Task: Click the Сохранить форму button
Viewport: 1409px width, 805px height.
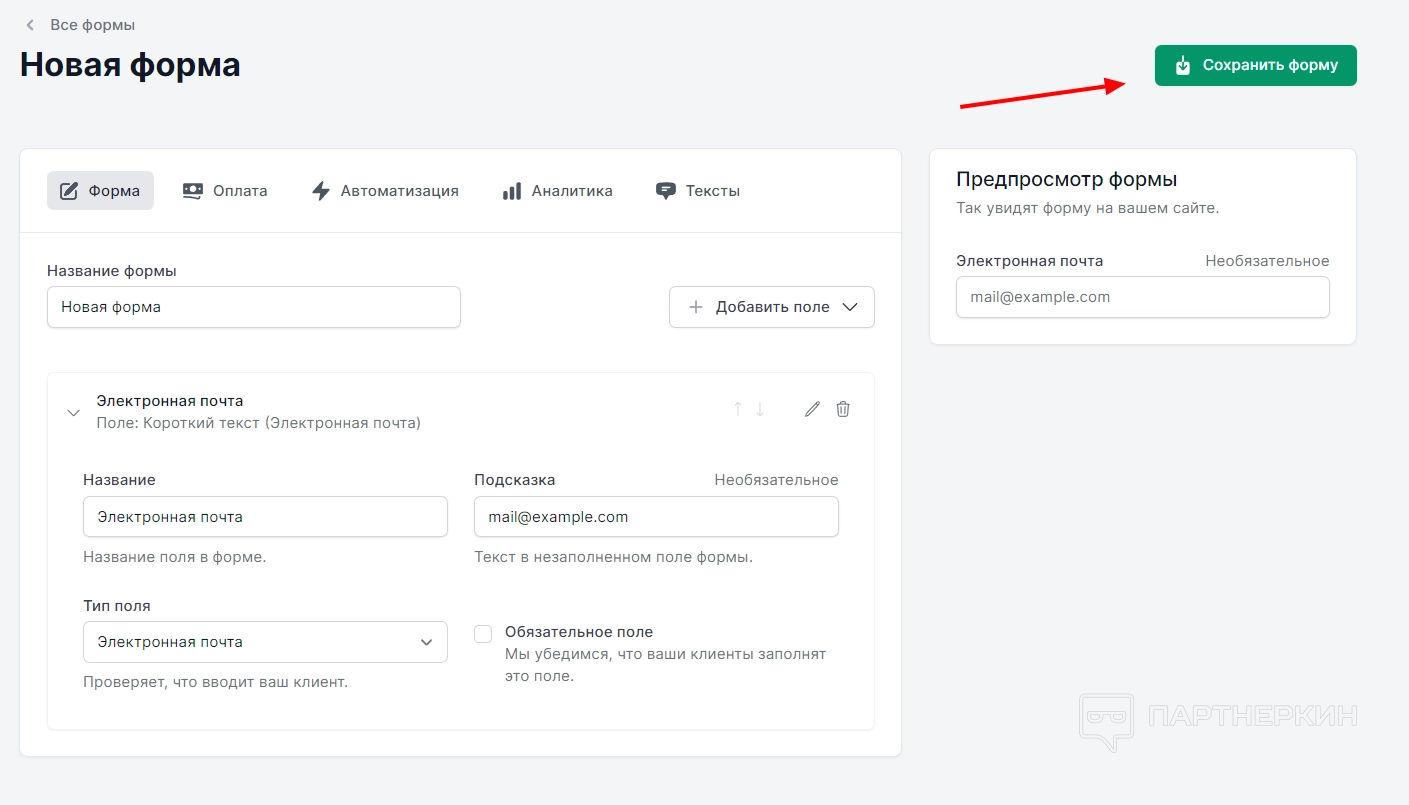Action: pos(1255,65)
